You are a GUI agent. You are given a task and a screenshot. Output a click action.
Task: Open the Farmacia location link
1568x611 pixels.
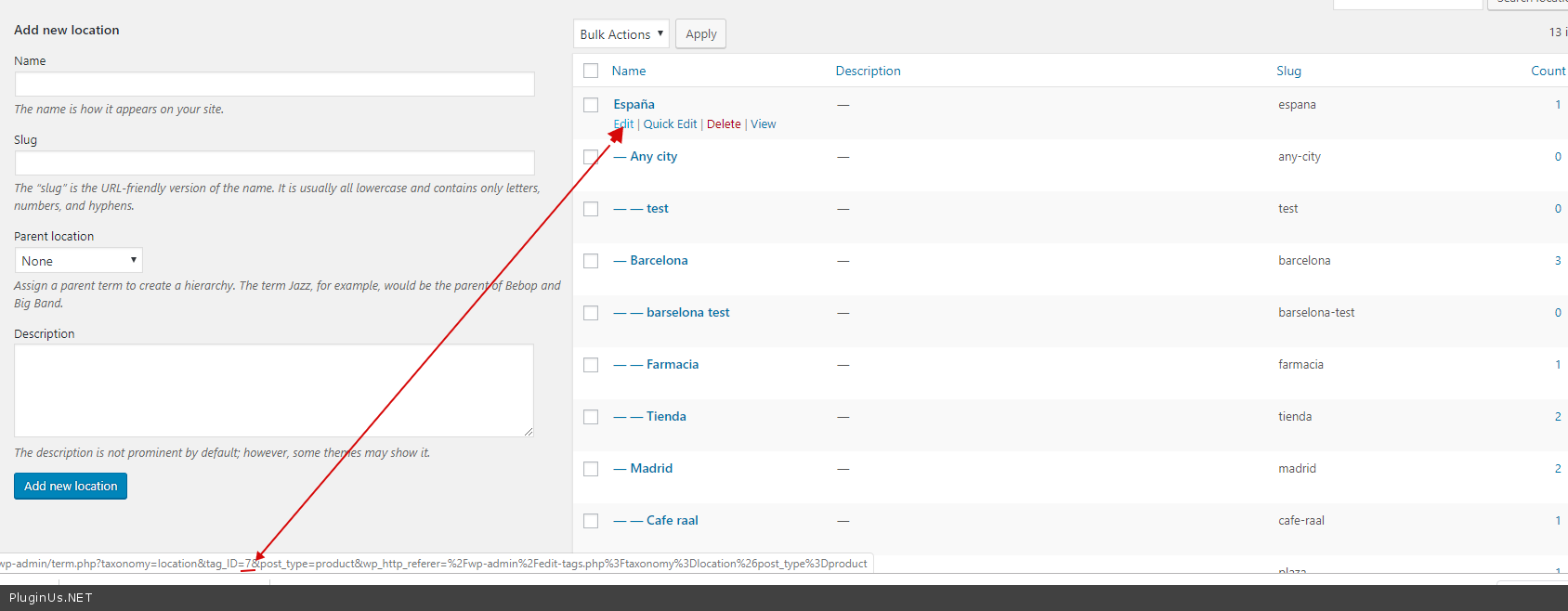point(673,365)
